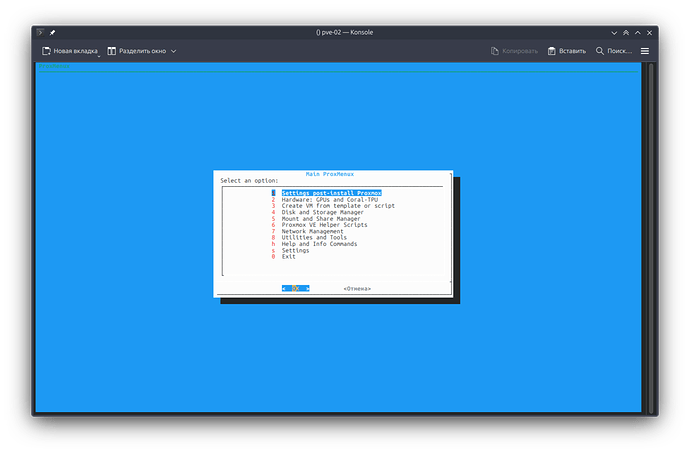Open Proxmox VE Helper Scripts
Image resolution: width=690 pixels, height=454 pixels.
[324, 225]
